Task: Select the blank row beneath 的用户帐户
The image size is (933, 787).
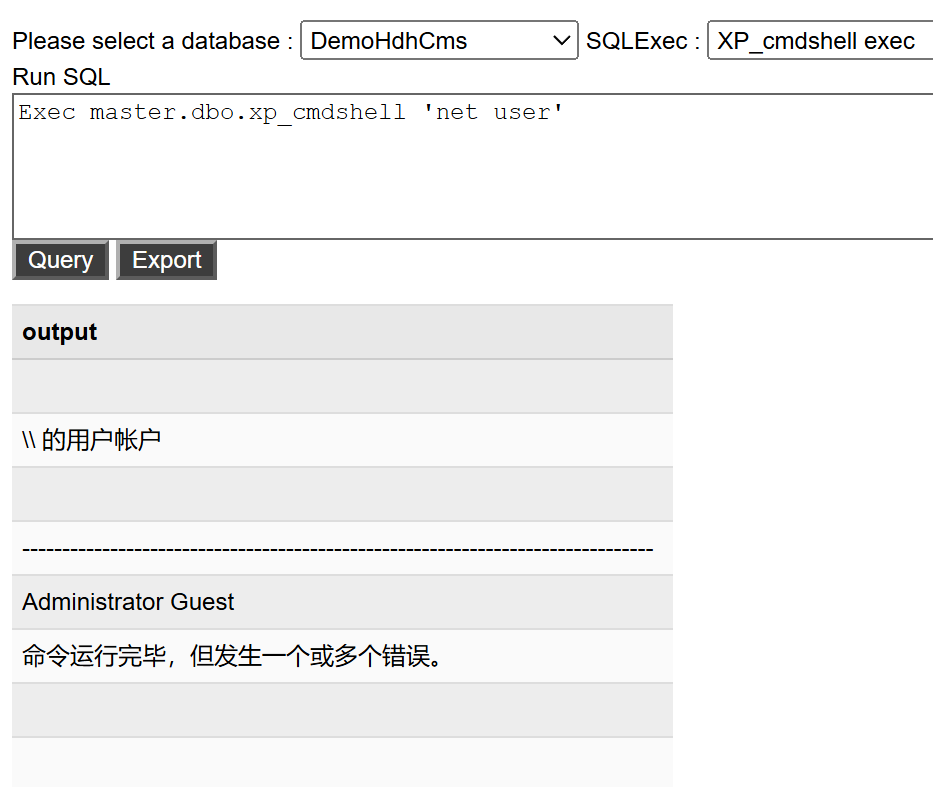Action: click(x=342, y=494)
